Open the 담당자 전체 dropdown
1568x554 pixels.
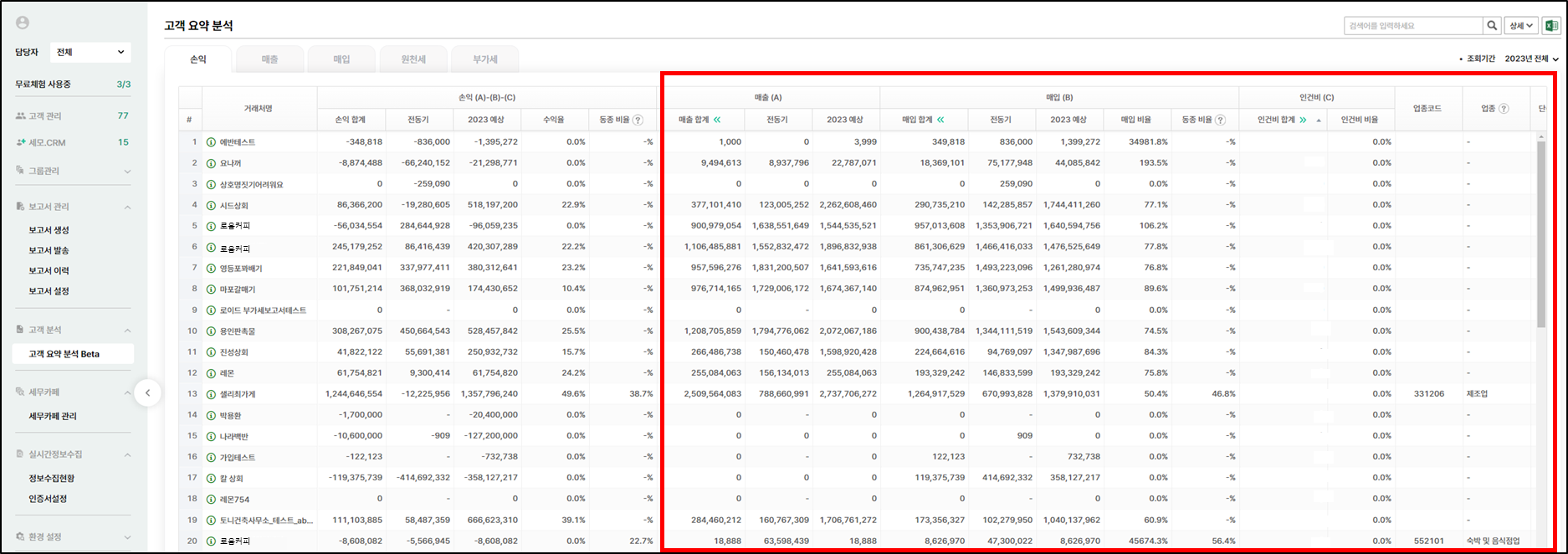pos(90,52)
